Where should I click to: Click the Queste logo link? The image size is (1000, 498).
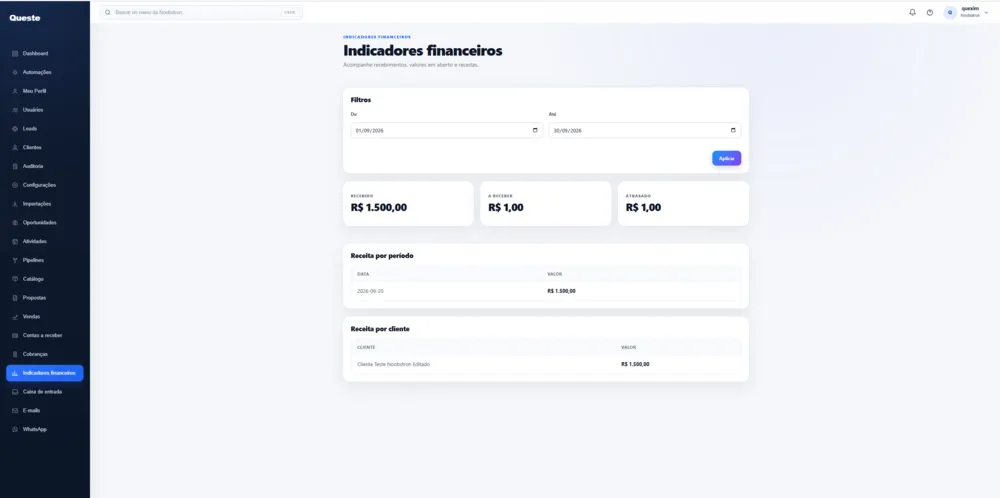(x=25, y=18)
